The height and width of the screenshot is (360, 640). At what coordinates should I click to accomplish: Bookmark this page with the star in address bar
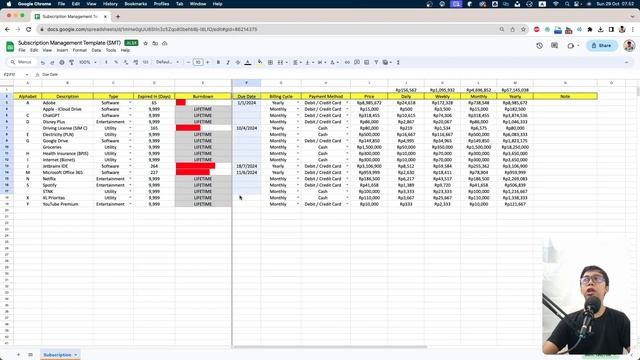(523, 29)
